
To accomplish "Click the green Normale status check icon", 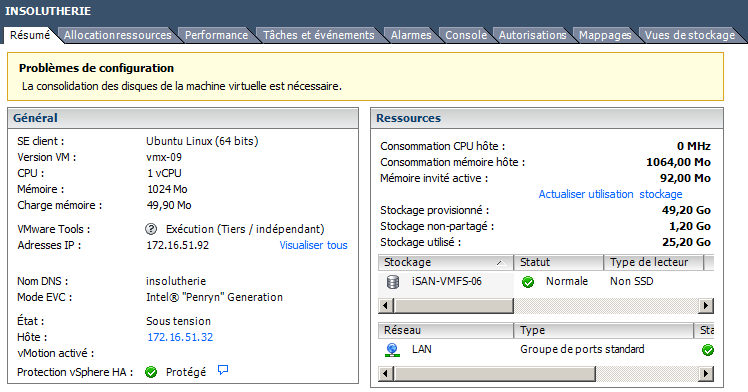I will pos(528,282).
